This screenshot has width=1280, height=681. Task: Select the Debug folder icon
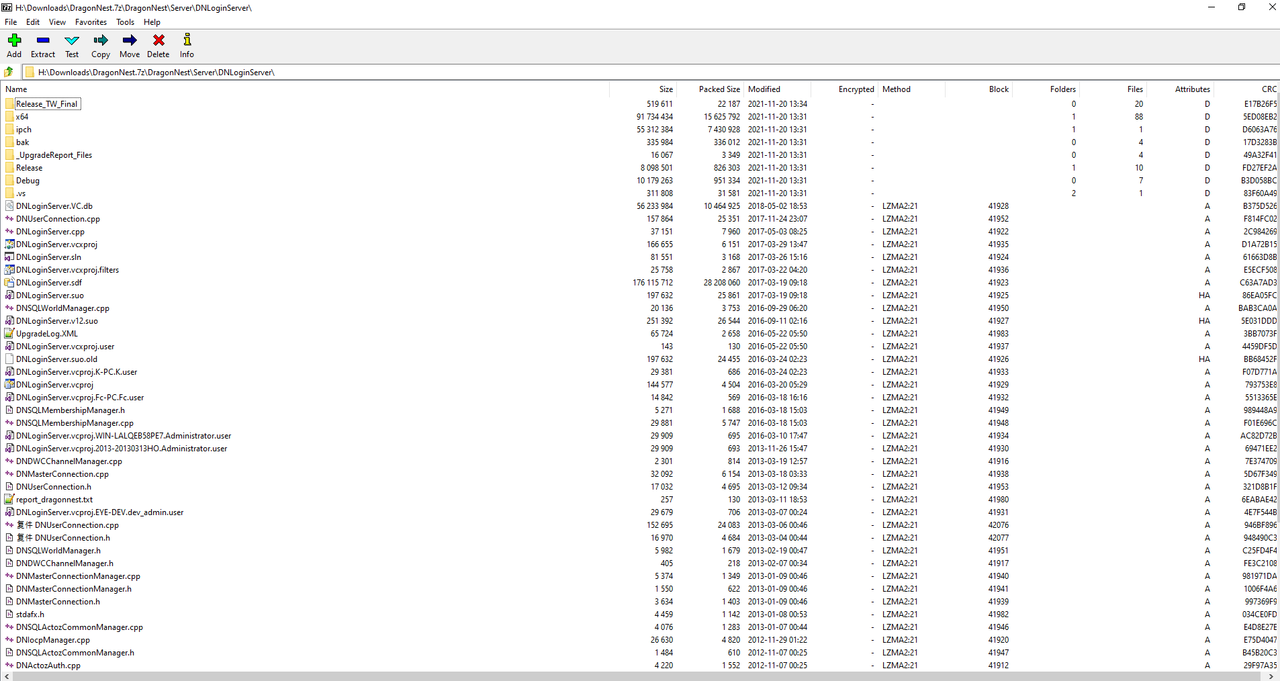[9, 180]
